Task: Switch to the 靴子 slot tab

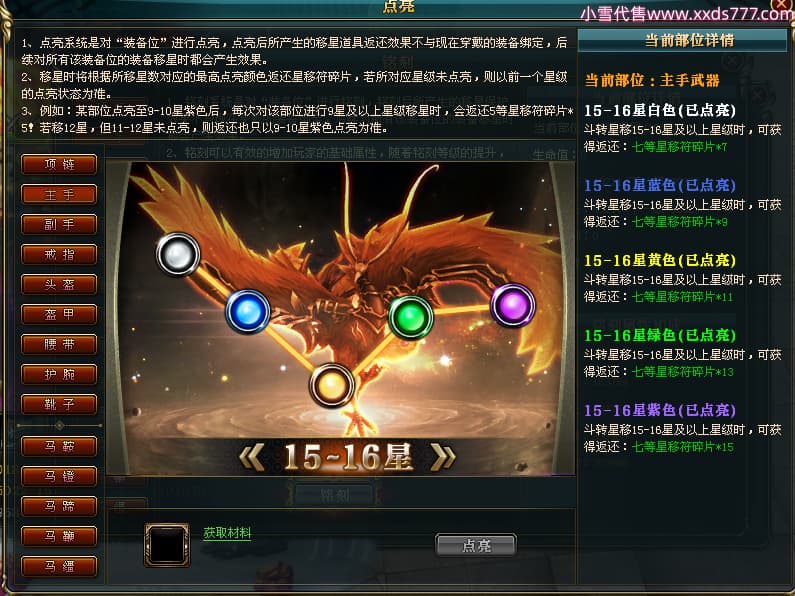Action: tap(59, 404)
